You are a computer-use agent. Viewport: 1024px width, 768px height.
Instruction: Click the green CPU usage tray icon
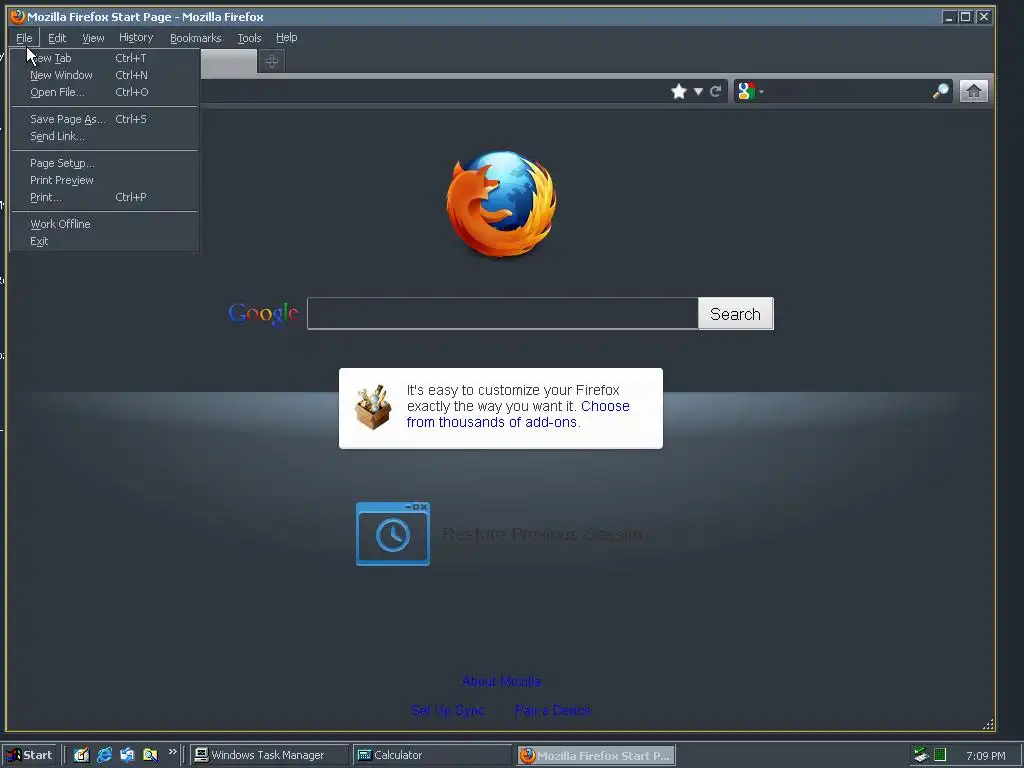click(940, 755)
